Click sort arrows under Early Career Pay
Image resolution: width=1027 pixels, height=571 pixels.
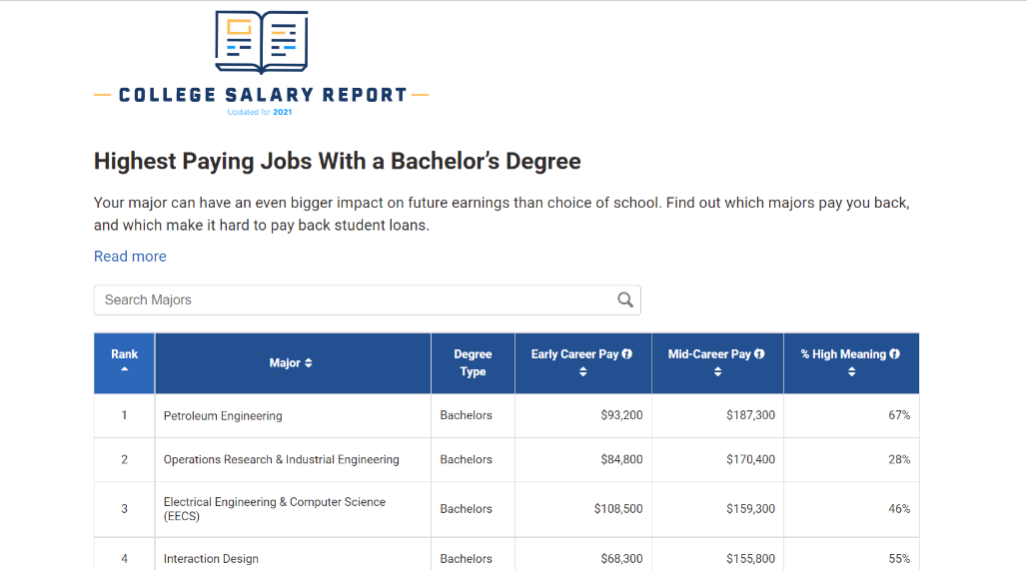(583, 372)
